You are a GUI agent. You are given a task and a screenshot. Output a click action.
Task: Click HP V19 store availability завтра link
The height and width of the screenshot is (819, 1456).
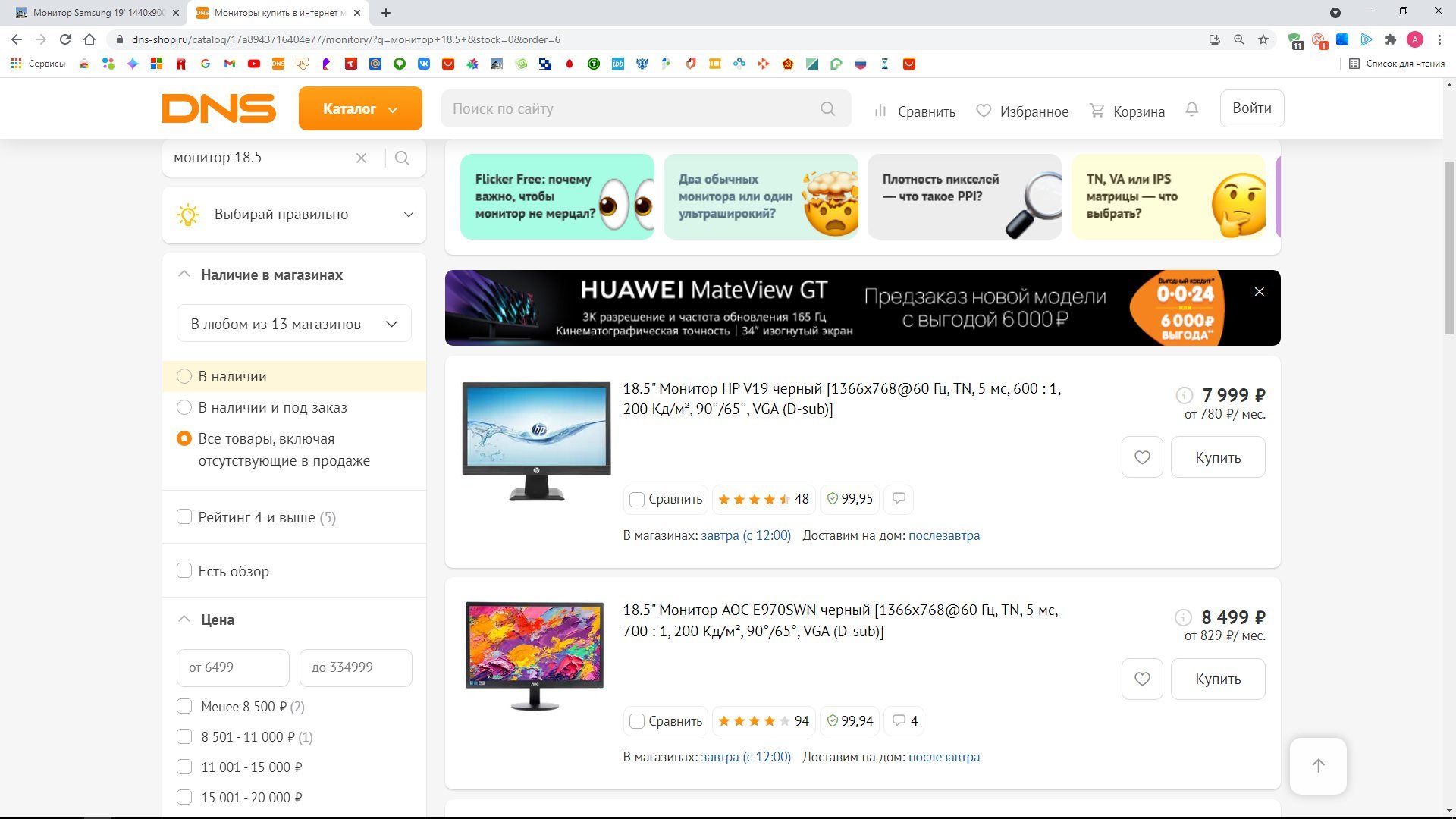(x=745, y=535)
